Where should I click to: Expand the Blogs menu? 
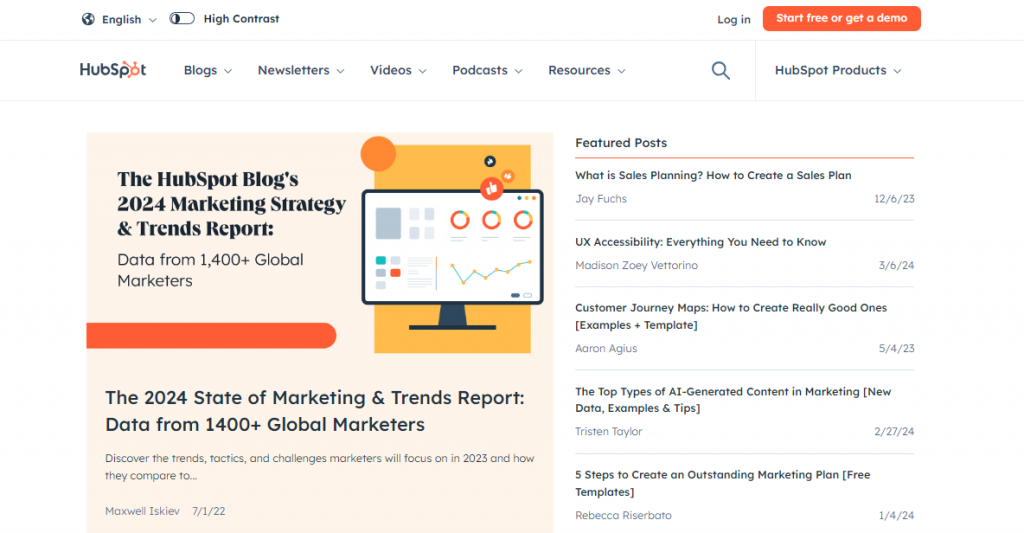(208, 71)
